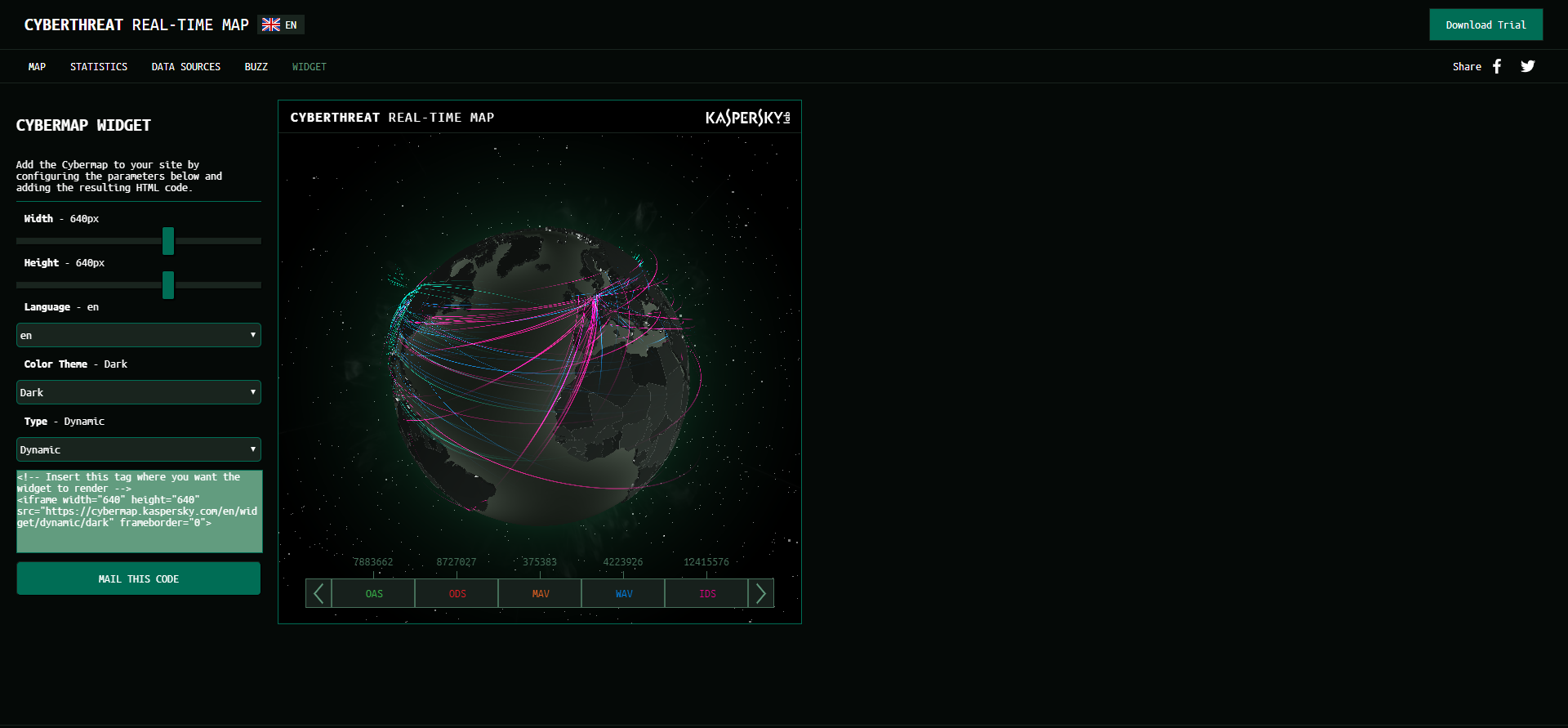1568x728 pixels.
Task: Select the WAV detection type
Action: pyautogui.click(x=624, y=593)
